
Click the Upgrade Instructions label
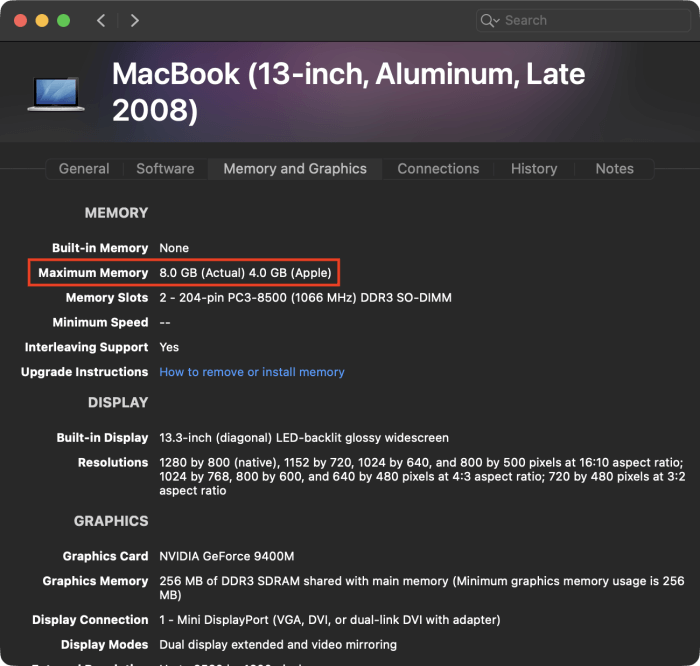84,372
